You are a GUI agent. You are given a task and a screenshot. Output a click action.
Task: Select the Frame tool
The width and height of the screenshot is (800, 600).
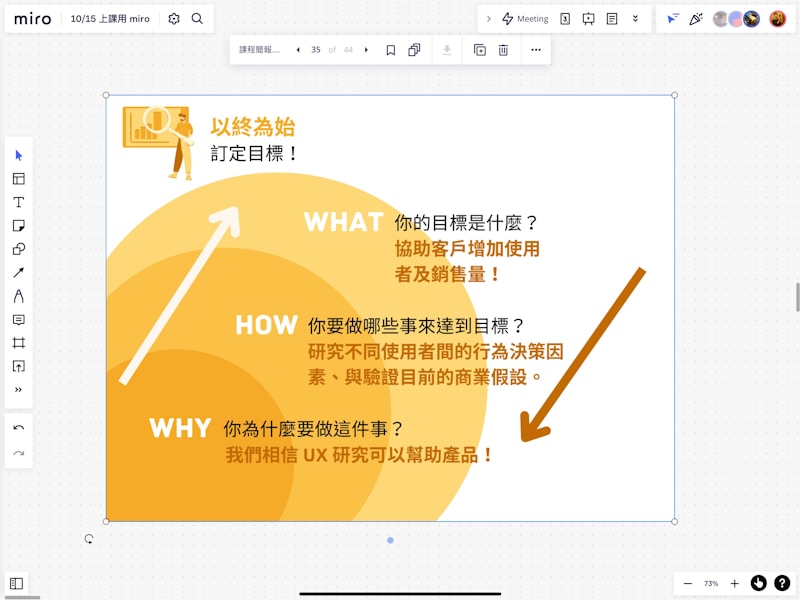click(x=18, y=343)
